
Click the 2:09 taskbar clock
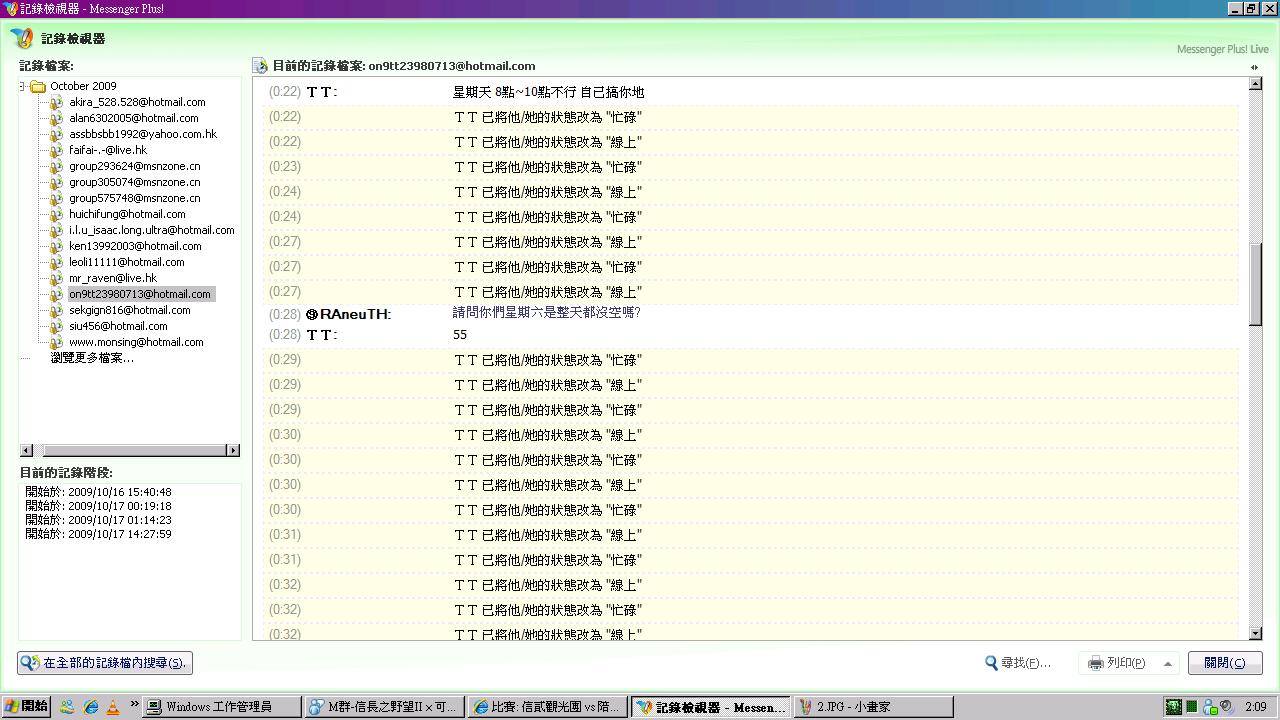(x=1256, y=707)
